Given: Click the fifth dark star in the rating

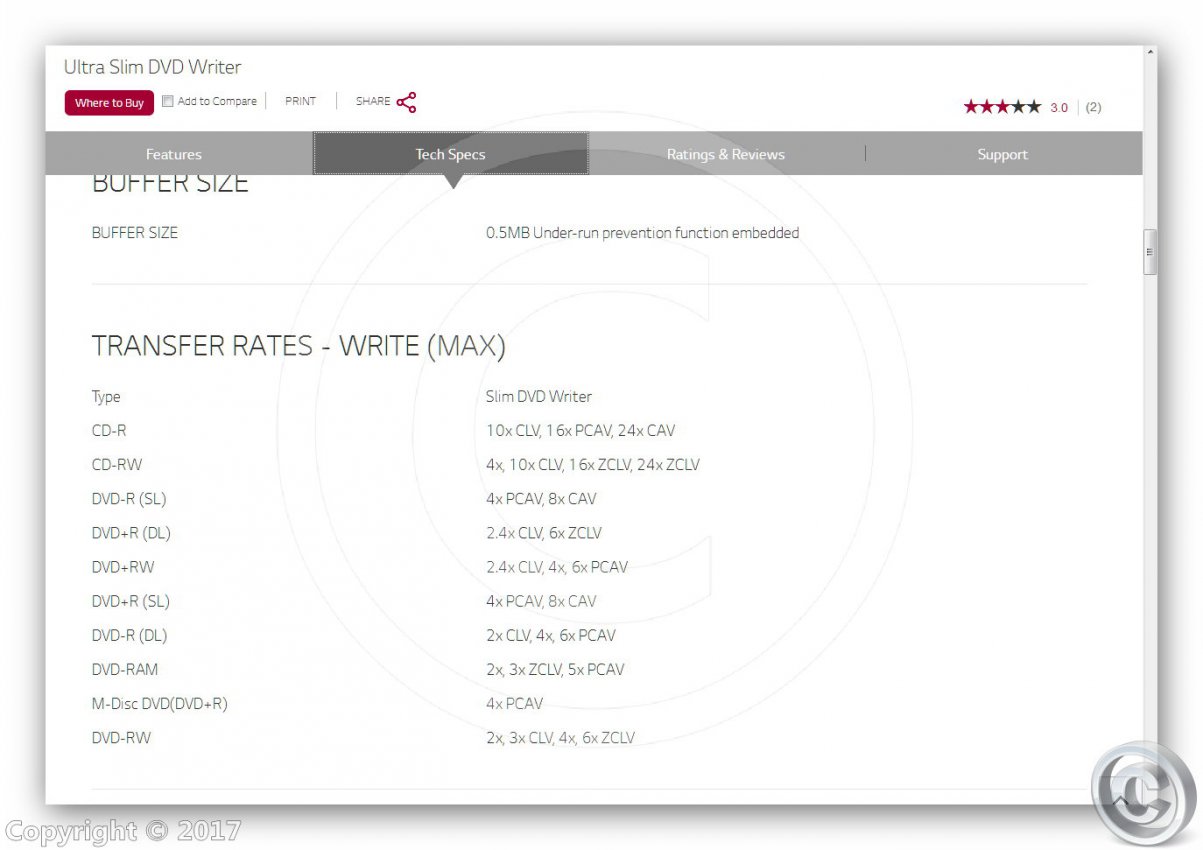Looking at the screenshot, I should 1034,107.
